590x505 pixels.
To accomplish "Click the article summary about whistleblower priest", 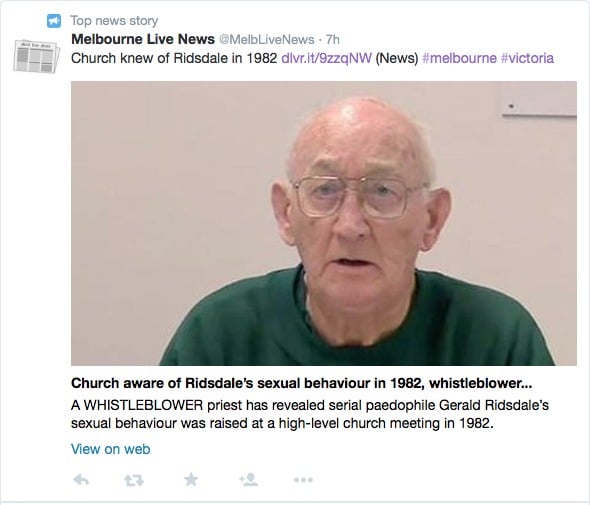I will (310, 414).
